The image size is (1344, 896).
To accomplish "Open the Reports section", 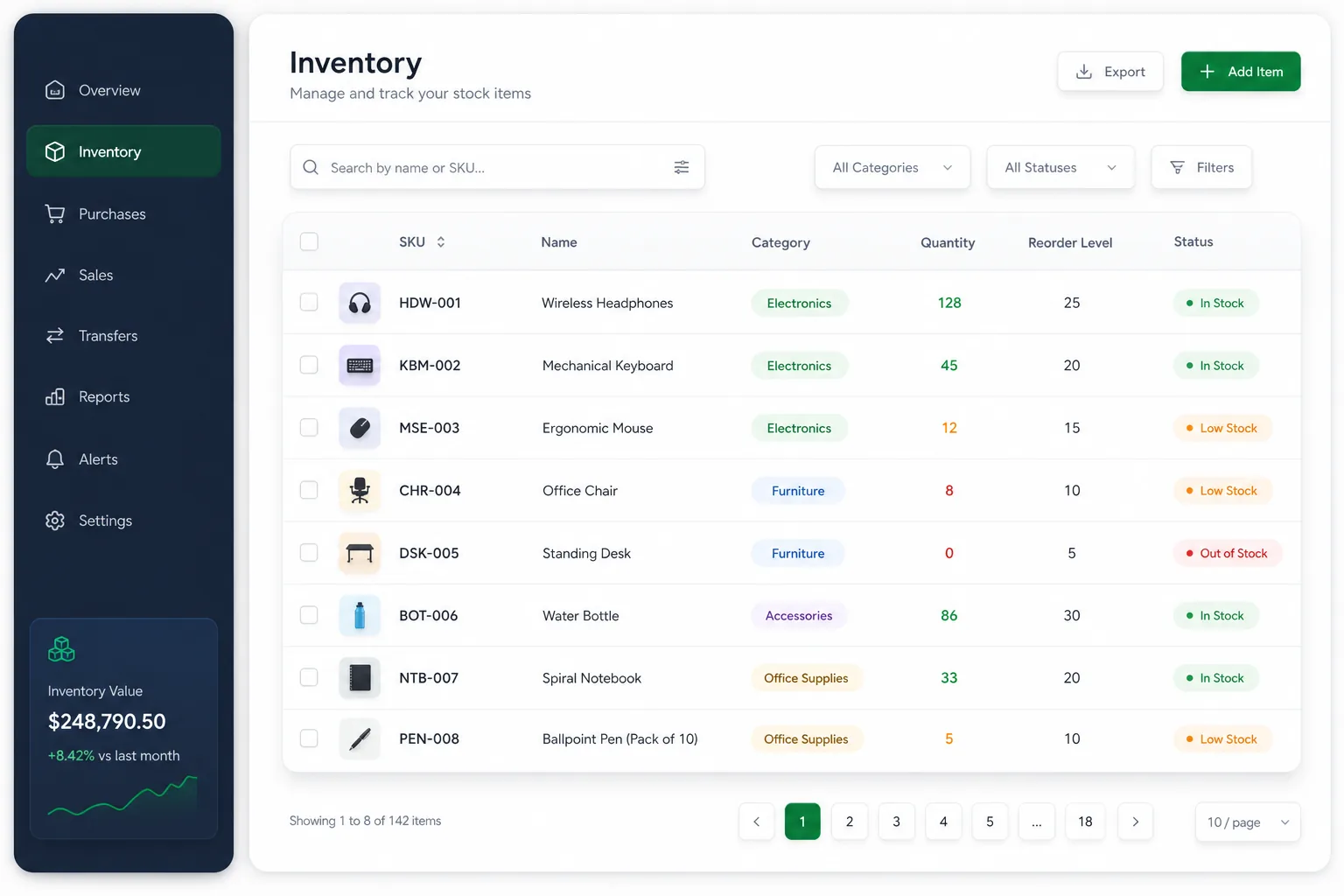I will [123, 397].
